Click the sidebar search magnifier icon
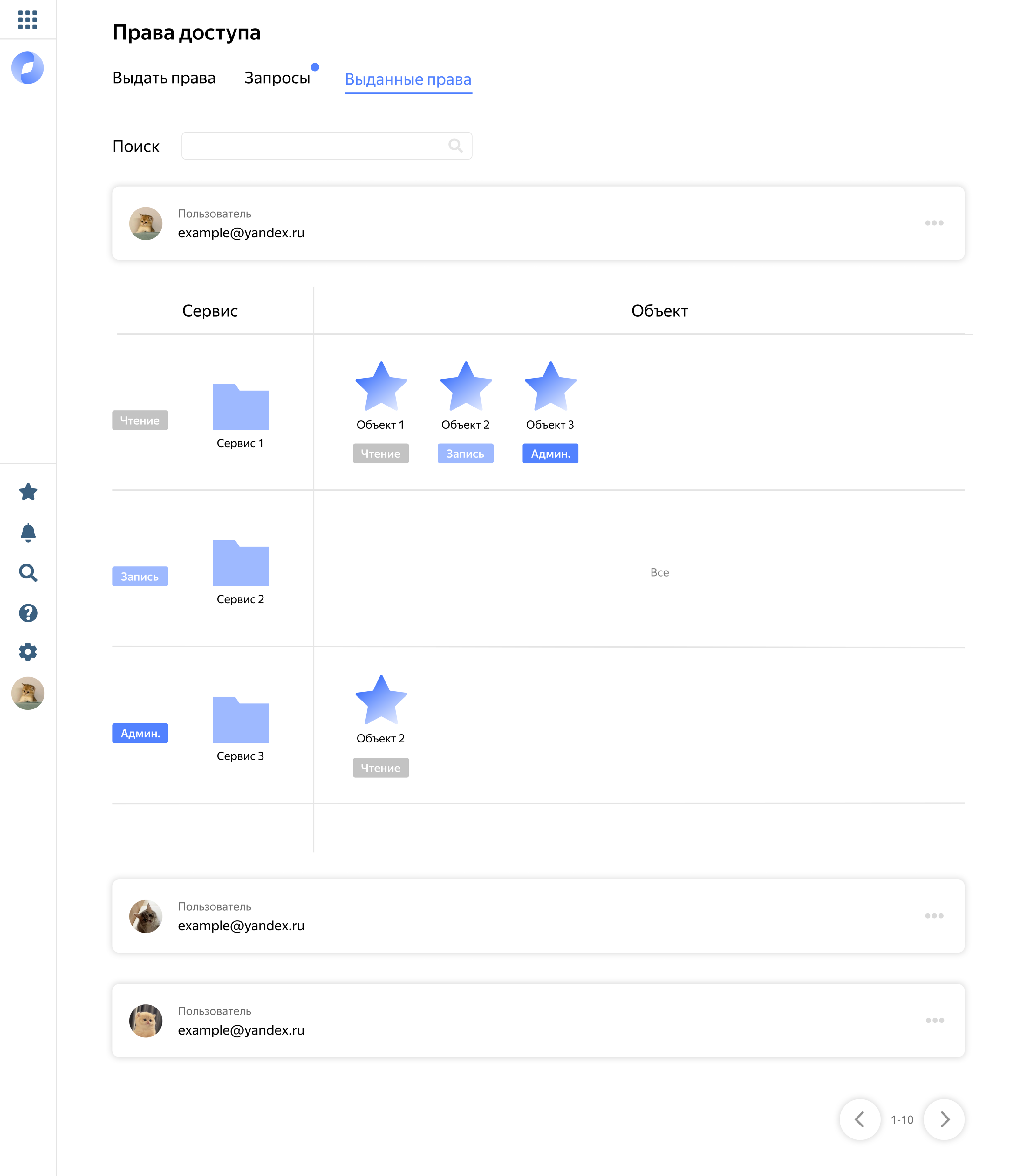1017x1176 pixels. point(28,573)
